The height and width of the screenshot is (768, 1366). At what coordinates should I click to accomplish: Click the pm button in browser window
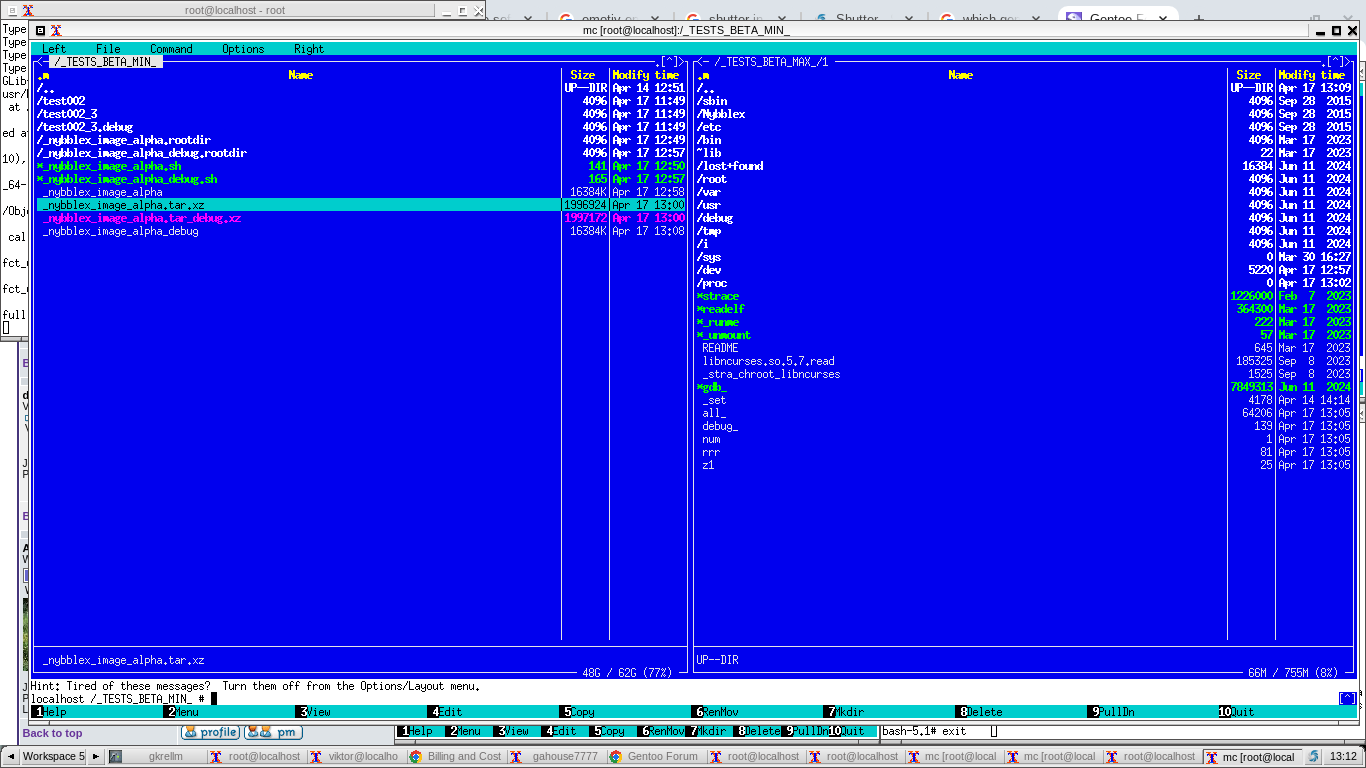[273, 732]
